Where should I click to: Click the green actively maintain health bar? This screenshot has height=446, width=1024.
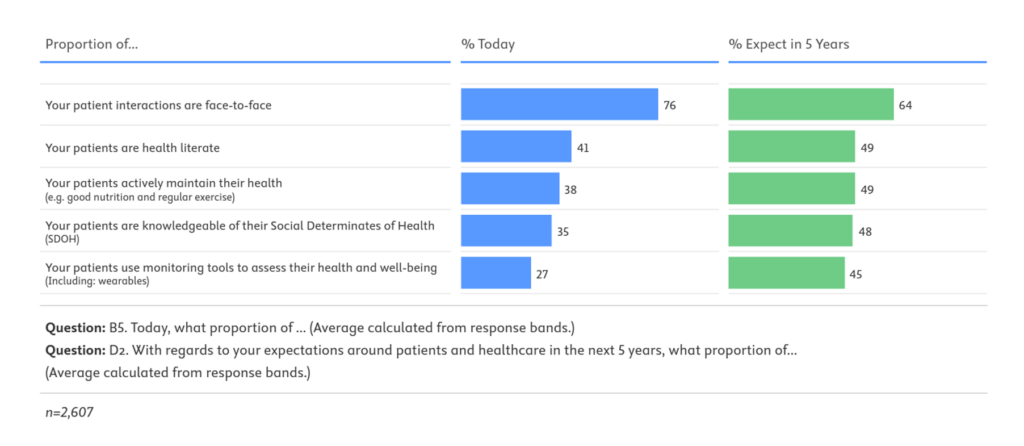coord(792,188)
